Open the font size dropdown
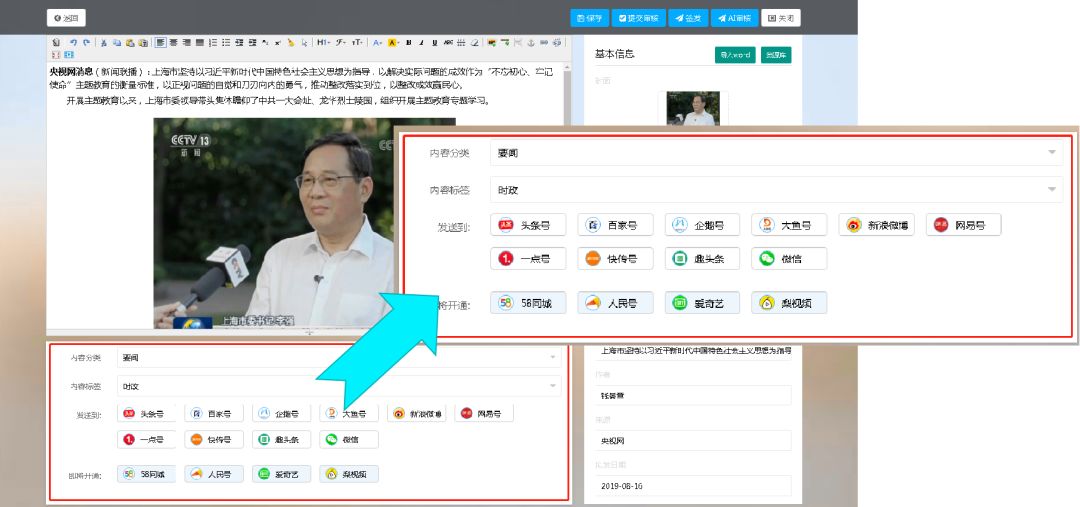The image size is (1080, 507). pyautogui.click(x=357, y=43)
